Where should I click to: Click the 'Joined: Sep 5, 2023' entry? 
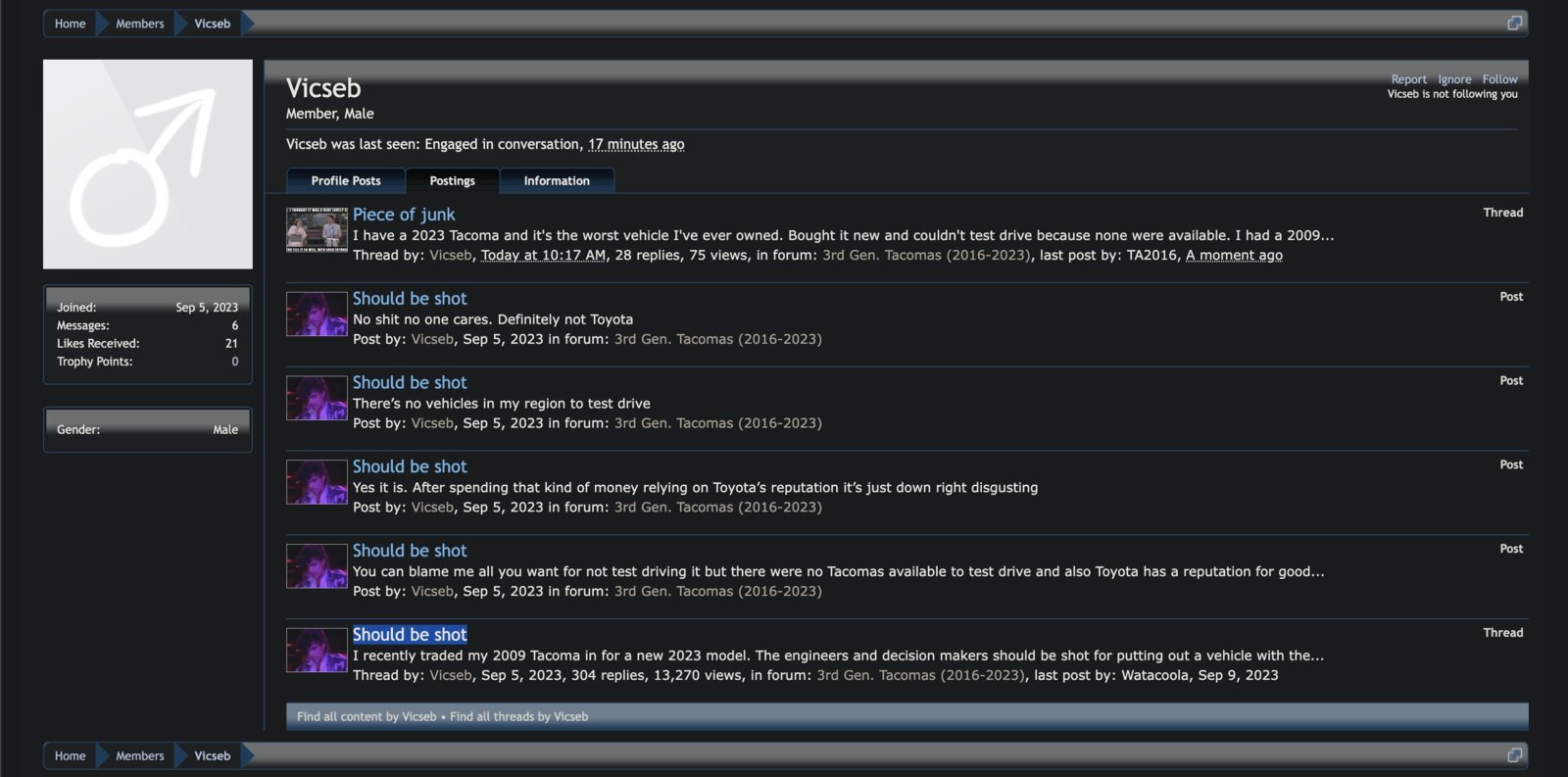tap(148, 307)
